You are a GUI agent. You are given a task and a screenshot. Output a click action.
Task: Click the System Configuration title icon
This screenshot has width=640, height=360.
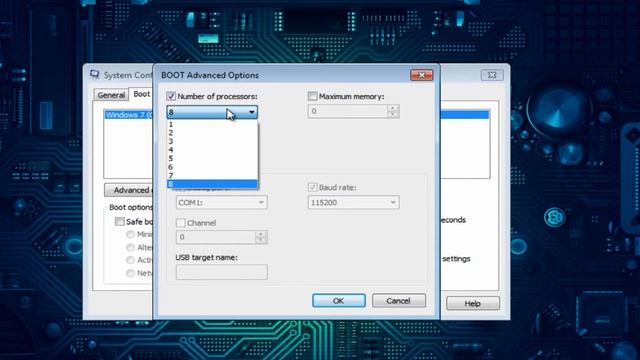point(95,74)
